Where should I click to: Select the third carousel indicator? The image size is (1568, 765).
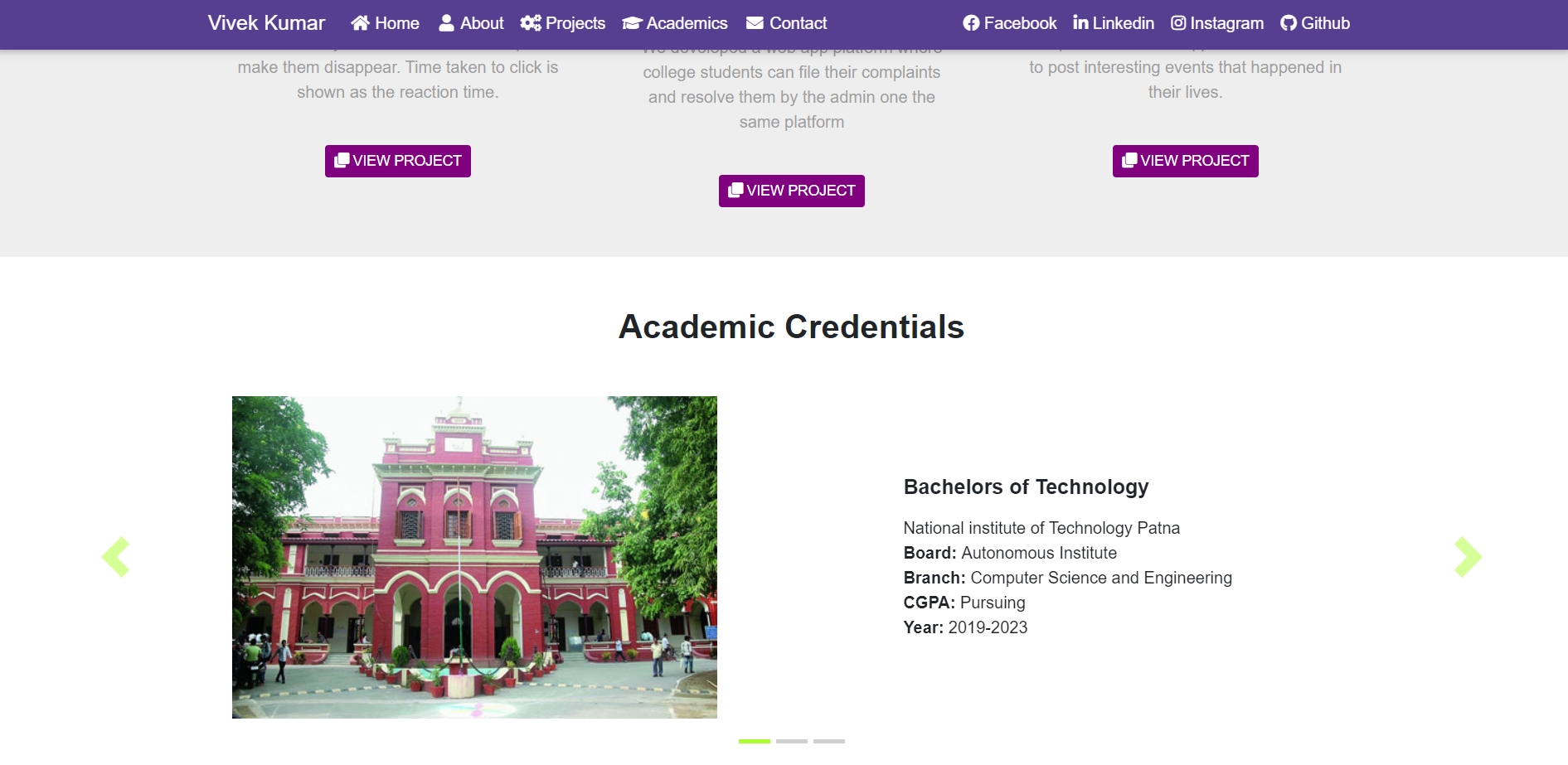click(829, 741)
